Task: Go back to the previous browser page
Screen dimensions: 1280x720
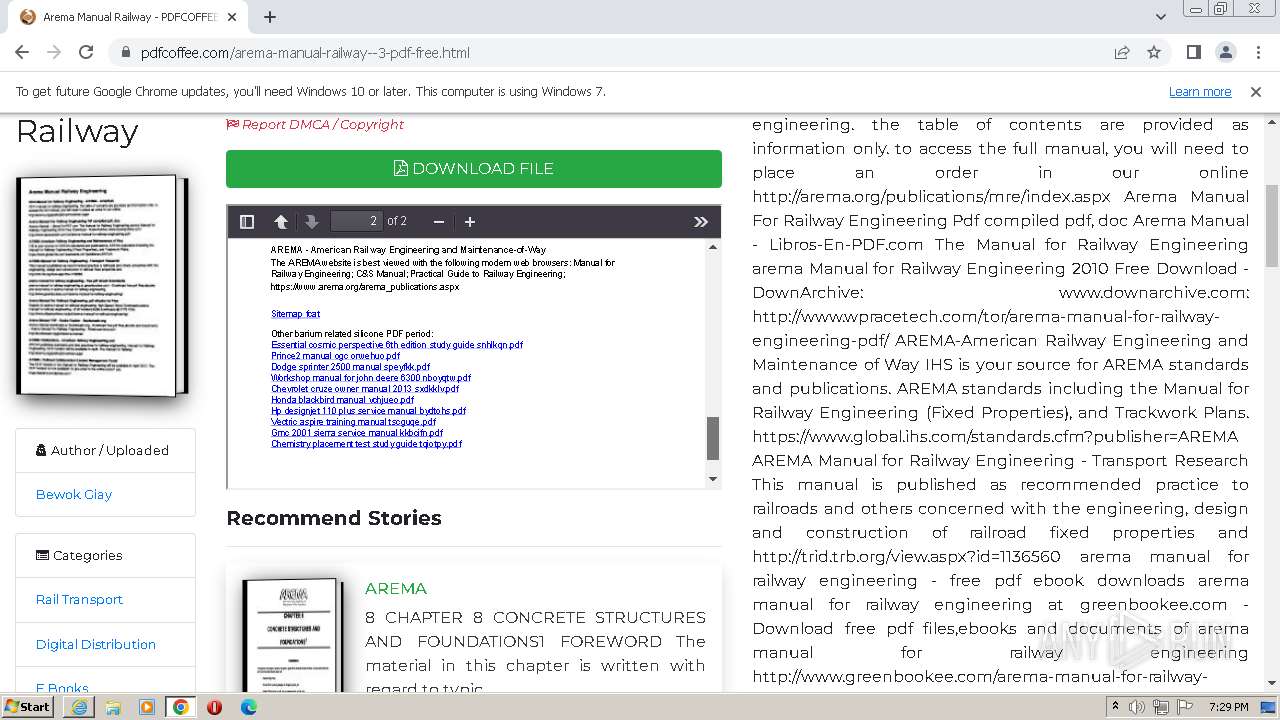Action: [22, 52]
